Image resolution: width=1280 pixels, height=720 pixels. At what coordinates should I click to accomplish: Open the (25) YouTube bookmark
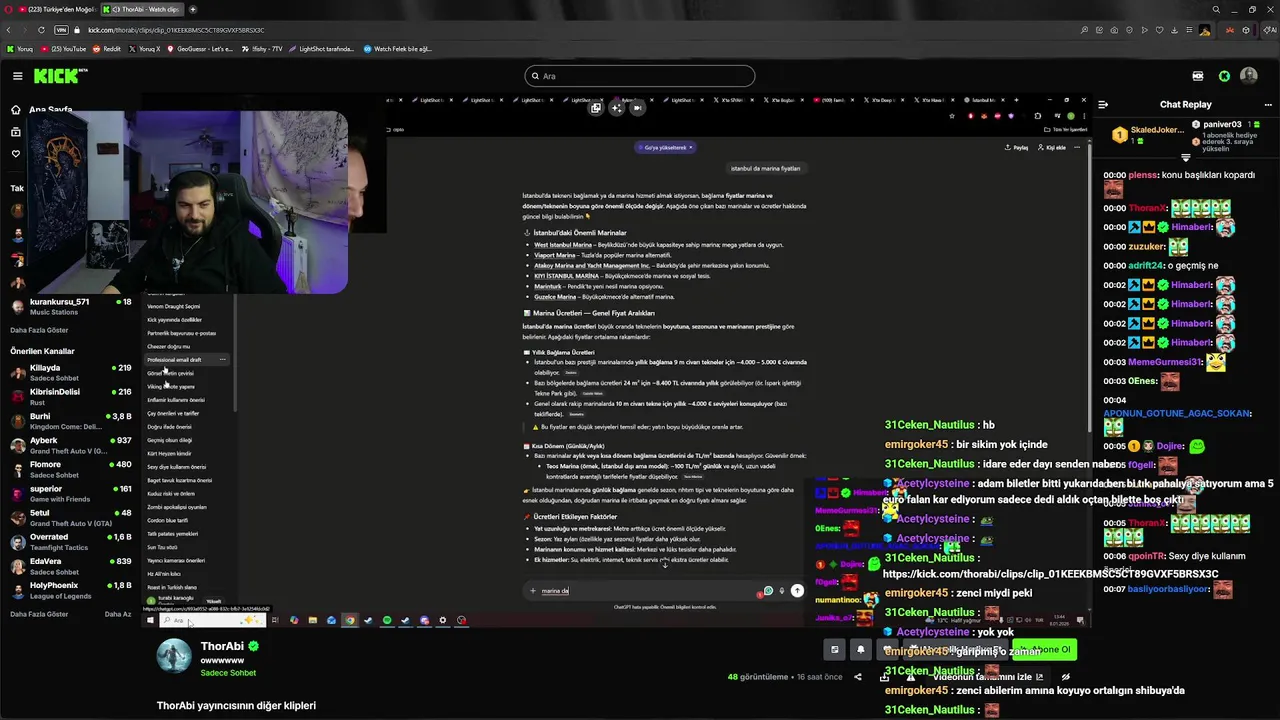(x=63, y=48)
